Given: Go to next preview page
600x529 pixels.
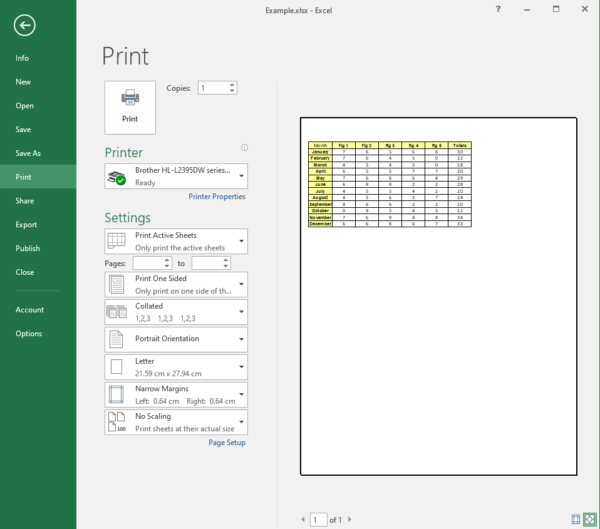Looking at the screenshot, I should (349, 519).
